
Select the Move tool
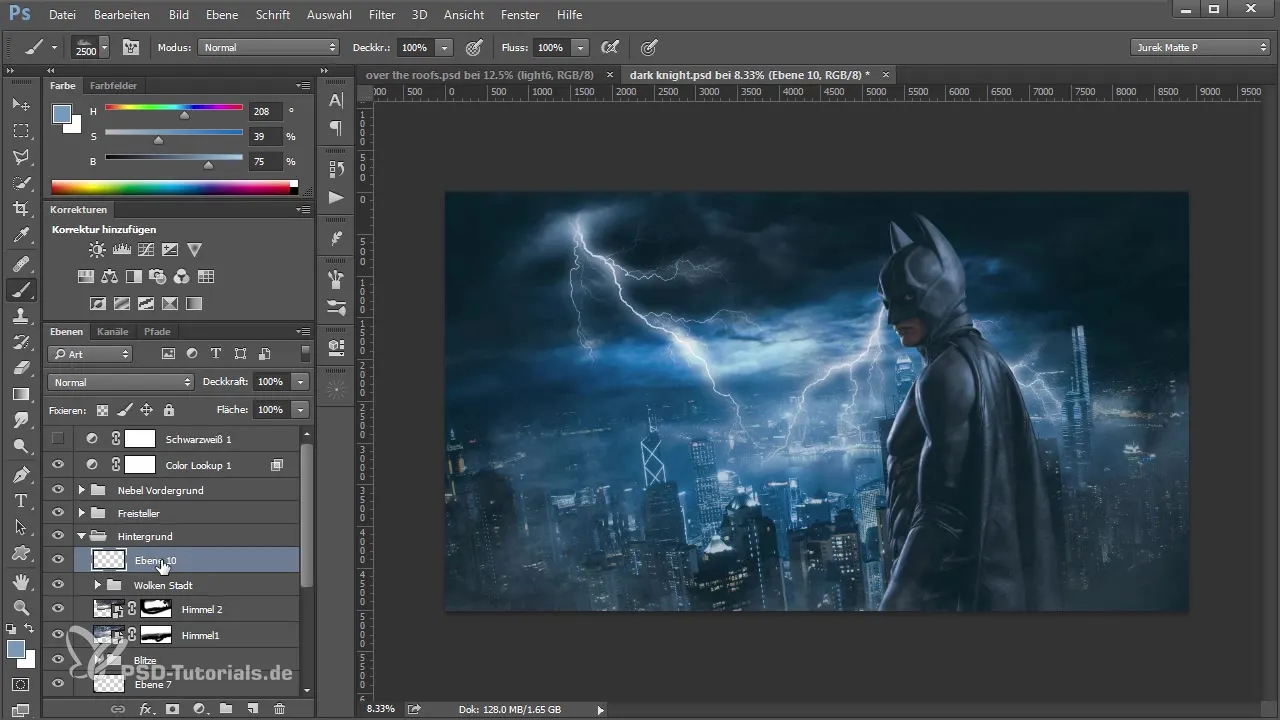21,104
